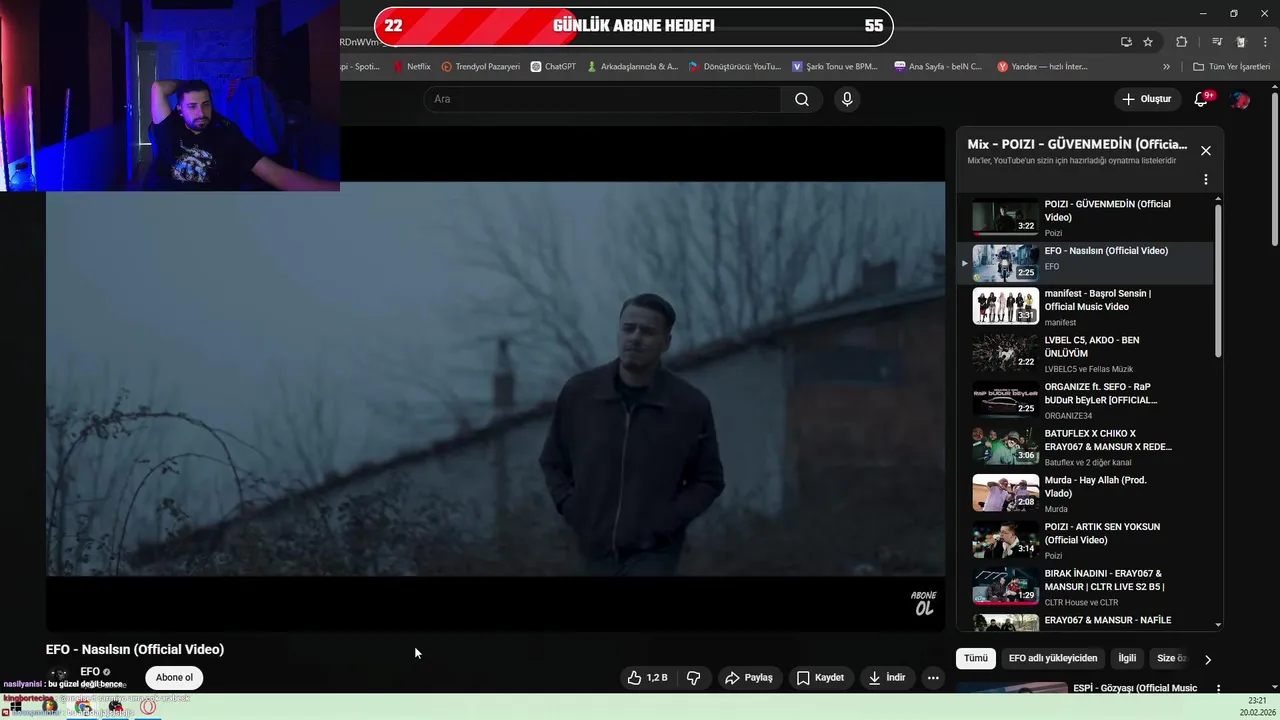Bookmark this page with the star icon
The image size is (1280, 720).
pos(1148,42)
